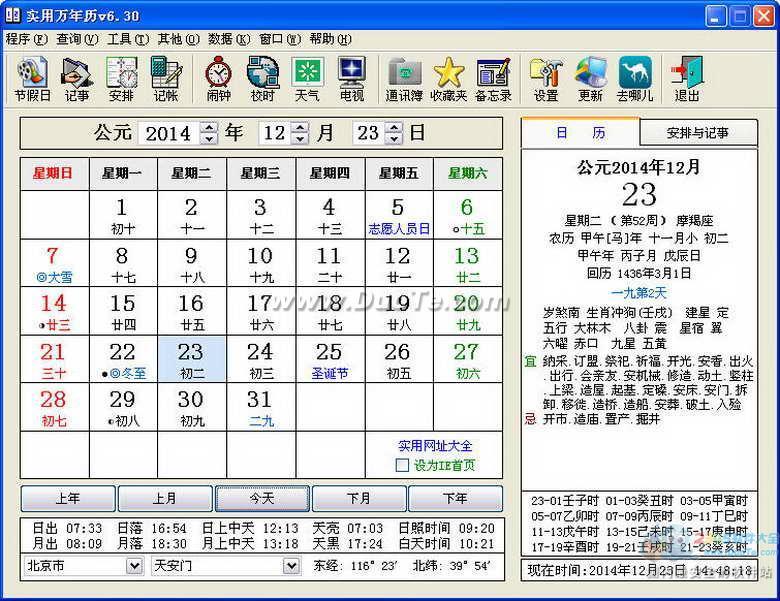Click the 记事 notes icon

[77, 79]
